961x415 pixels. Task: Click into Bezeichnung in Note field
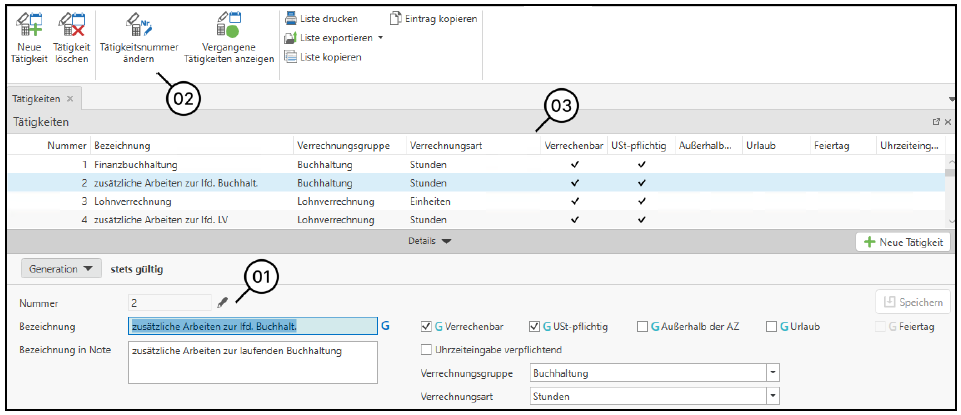252,362
